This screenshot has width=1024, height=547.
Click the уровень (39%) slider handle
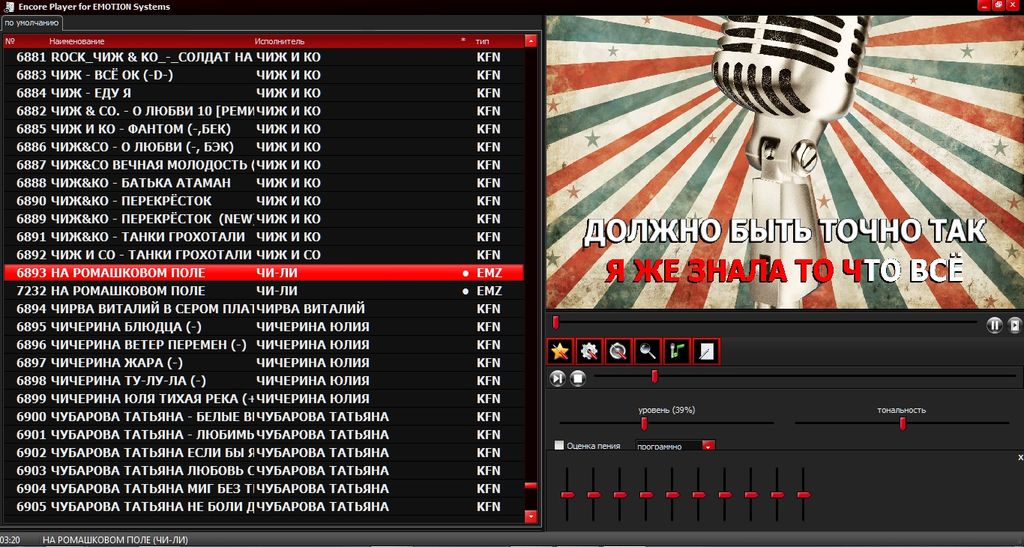point(644,423)
